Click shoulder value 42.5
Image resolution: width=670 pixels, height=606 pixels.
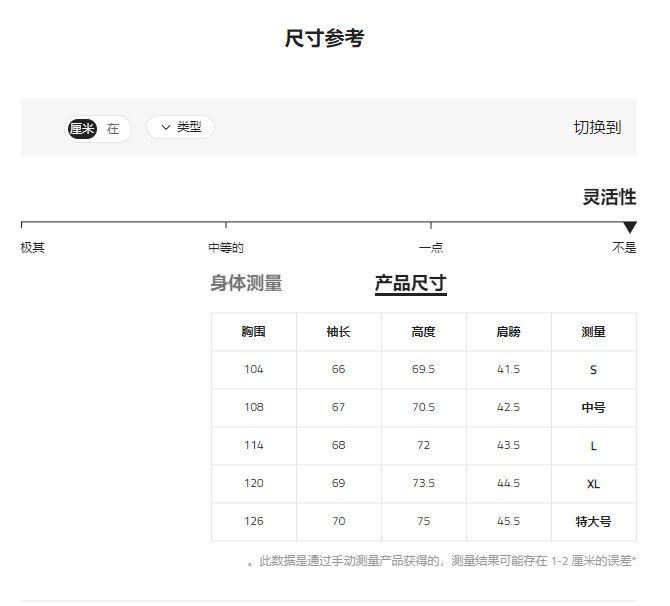coord(508,407)
